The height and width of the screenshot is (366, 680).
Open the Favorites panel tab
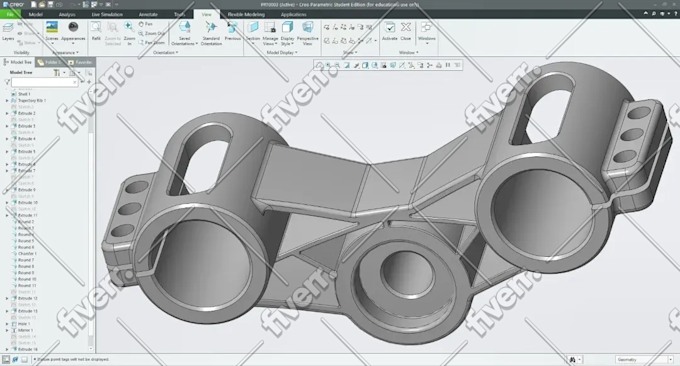[x=81, y=62]
